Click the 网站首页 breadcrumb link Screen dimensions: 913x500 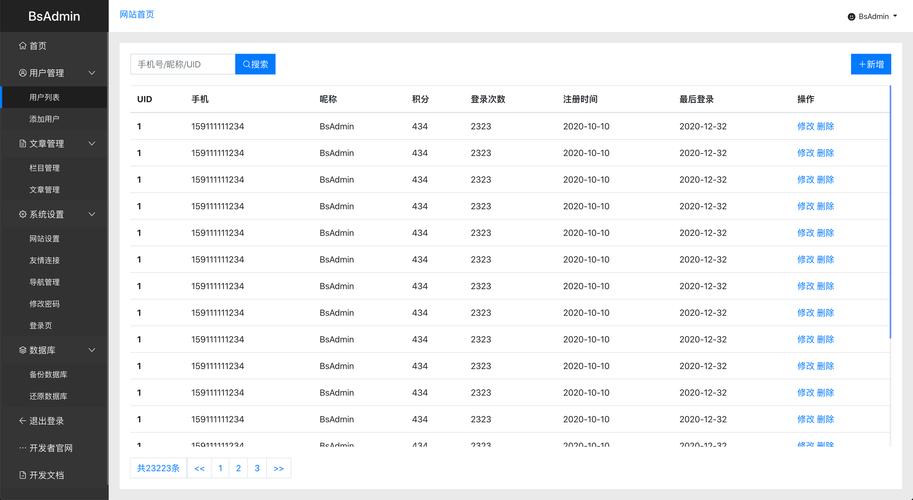[x=137, y=15]
